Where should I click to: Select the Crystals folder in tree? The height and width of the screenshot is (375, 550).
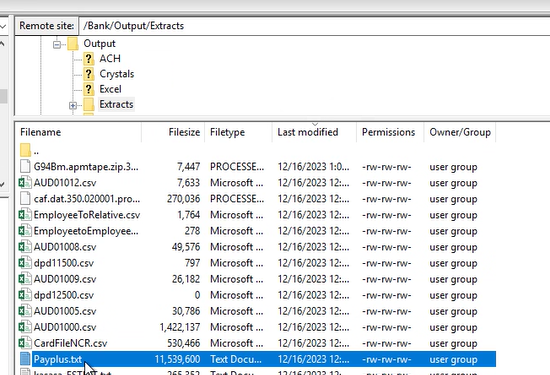click(x=116, y=74)
